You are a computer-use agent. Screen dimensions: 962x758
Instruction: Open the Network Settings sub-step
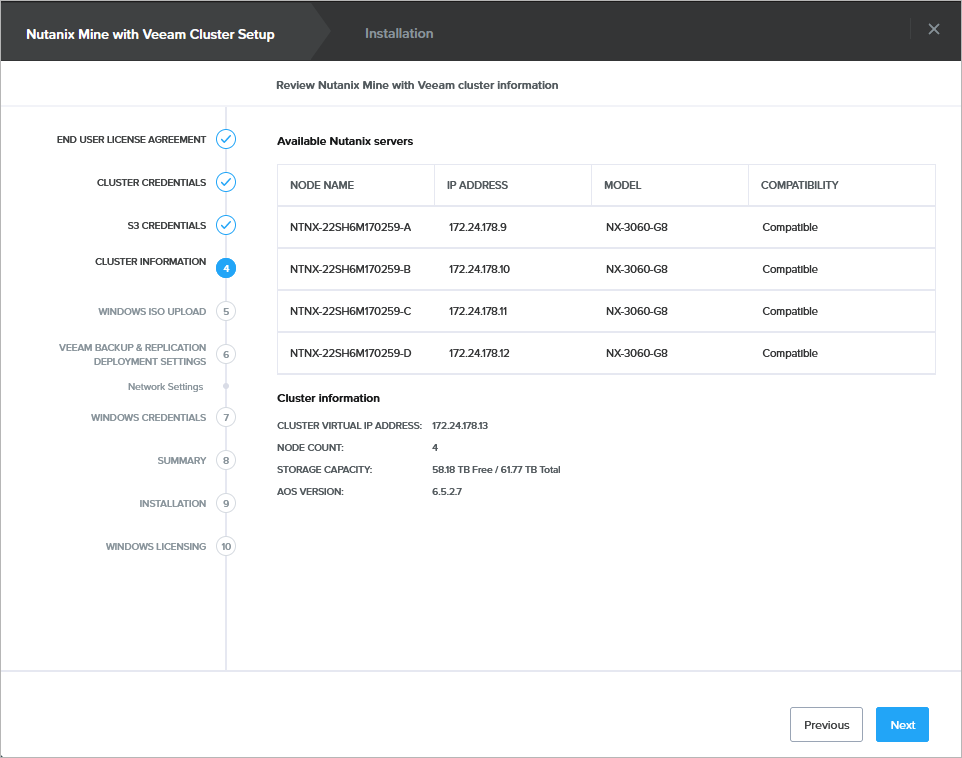pyautogui.click(x=166, y=387)
